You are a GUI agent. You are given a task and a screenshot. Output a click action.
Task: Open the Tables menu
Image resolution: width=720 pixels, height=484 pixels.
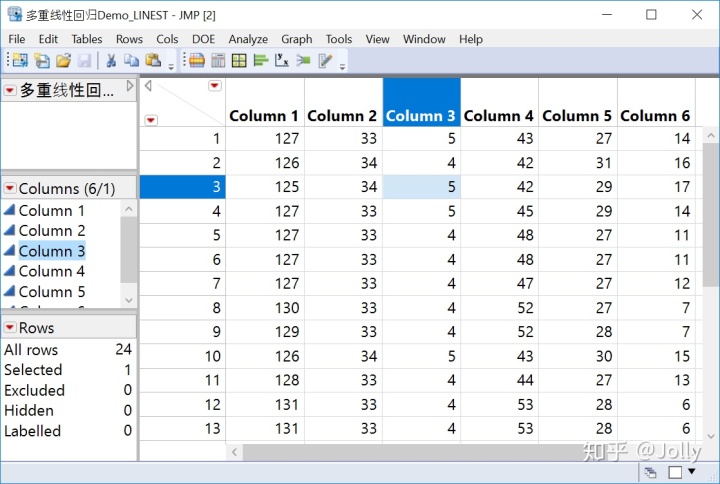pyautogui.click(x=87, y=39)
